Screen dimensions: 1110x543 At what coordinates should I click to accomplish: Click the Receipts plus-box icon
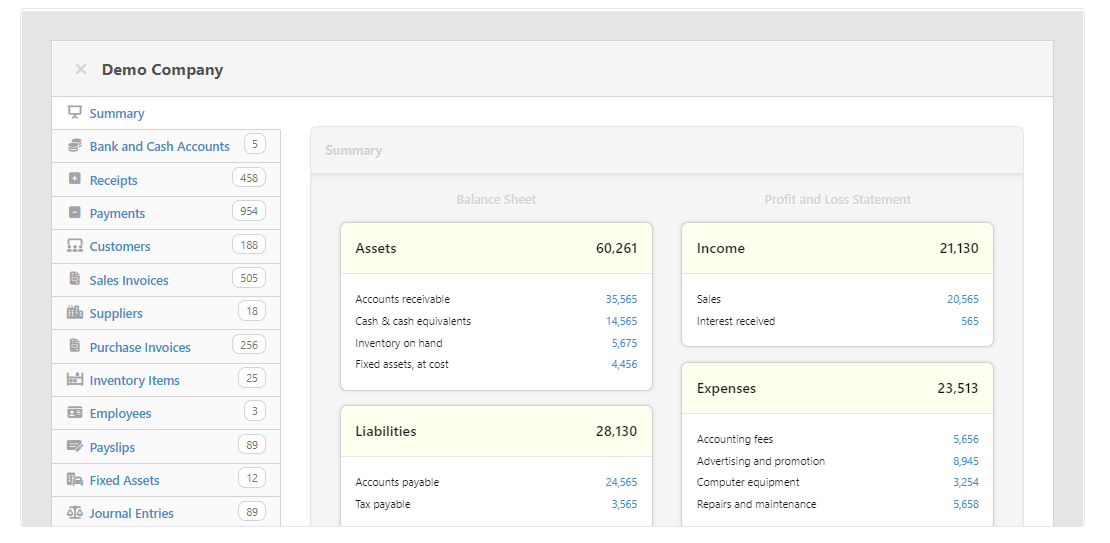pos(75,179)
